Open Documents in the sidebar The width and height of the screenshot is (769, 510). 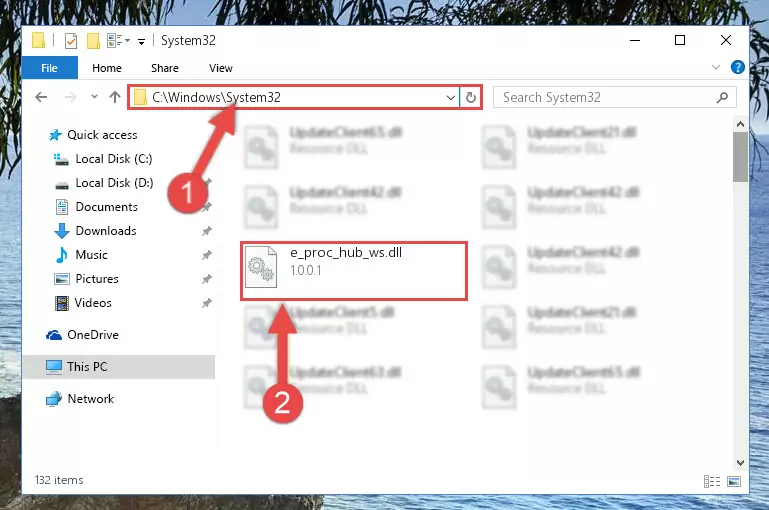(106, 207)
